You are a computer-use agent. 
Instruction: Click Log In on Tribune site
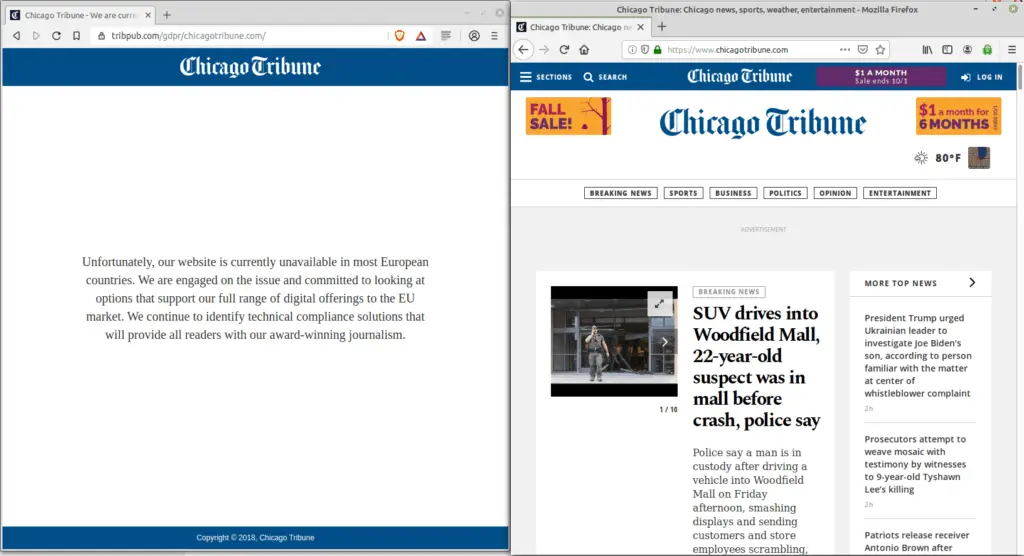click(982, 77)
